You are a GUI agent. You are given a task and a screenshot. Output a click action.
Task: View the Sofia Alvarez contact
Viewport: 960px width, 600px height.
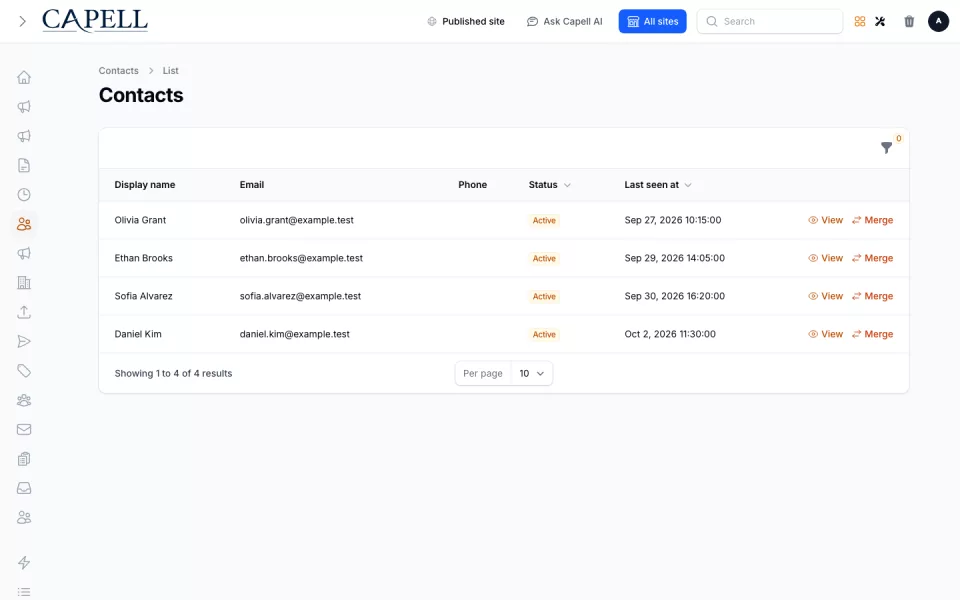(825, 296)
